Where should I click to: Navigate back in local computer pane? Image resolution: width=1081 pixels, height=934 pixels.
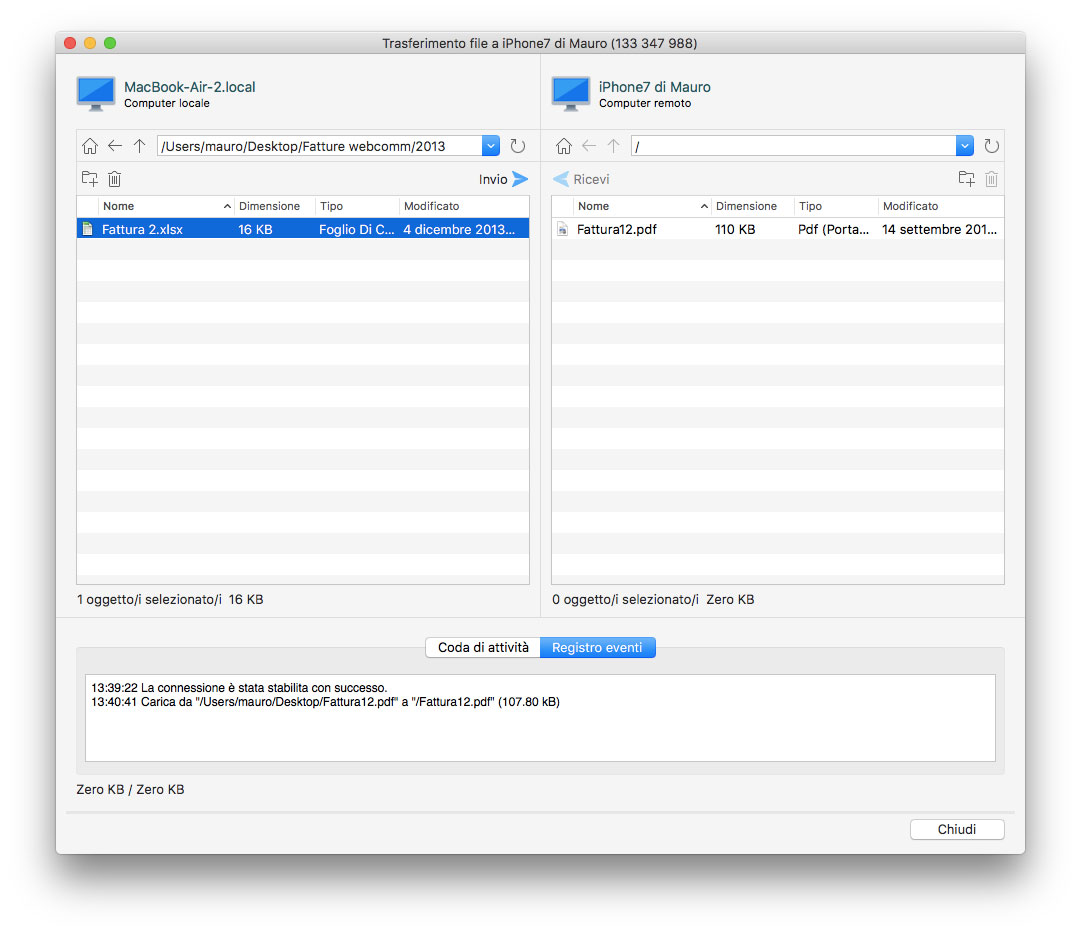coord(115,146)
